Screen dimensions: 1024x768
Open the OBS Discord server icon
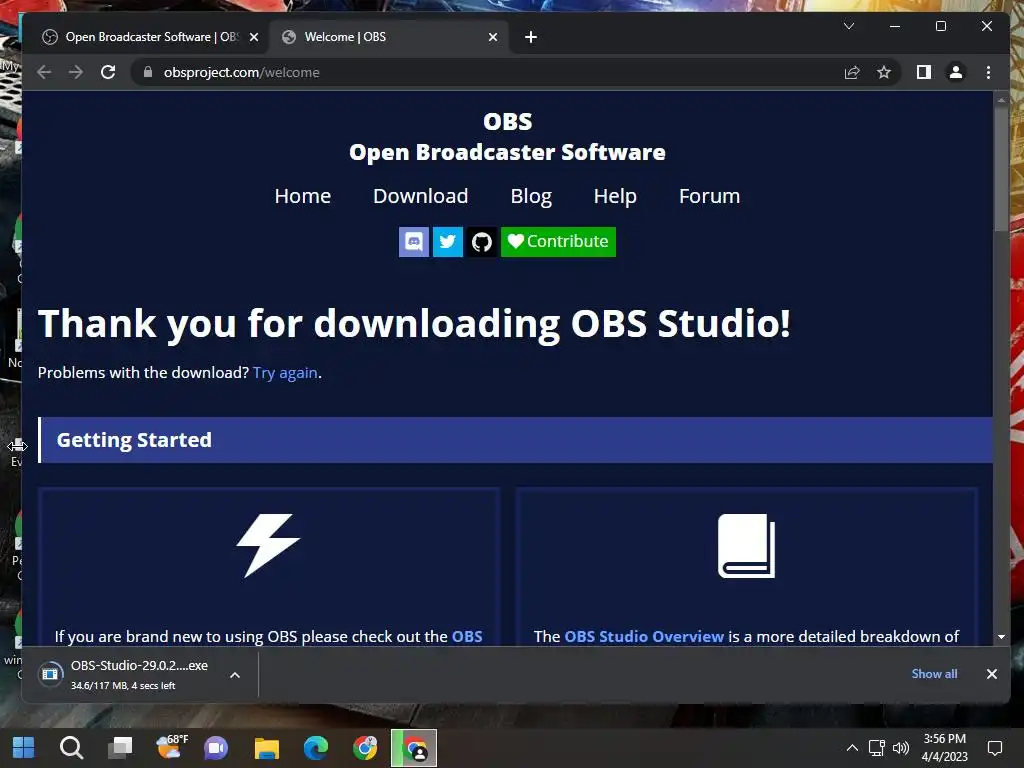coord(413,242)
